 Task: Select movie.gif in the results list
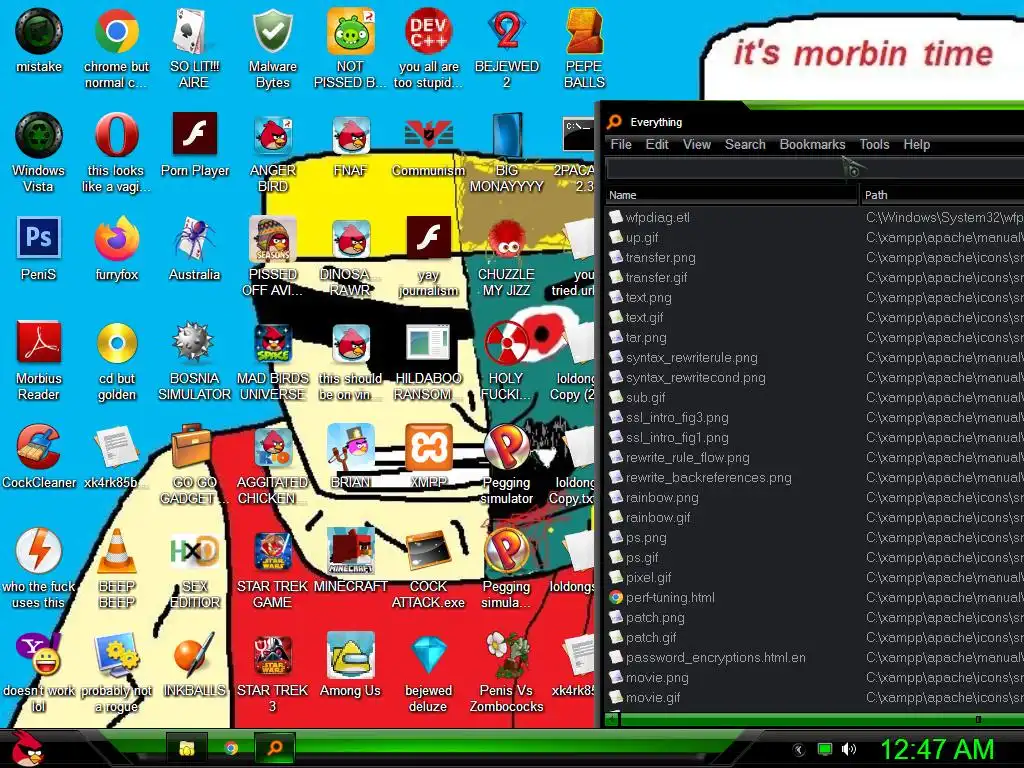pos(814,697)
